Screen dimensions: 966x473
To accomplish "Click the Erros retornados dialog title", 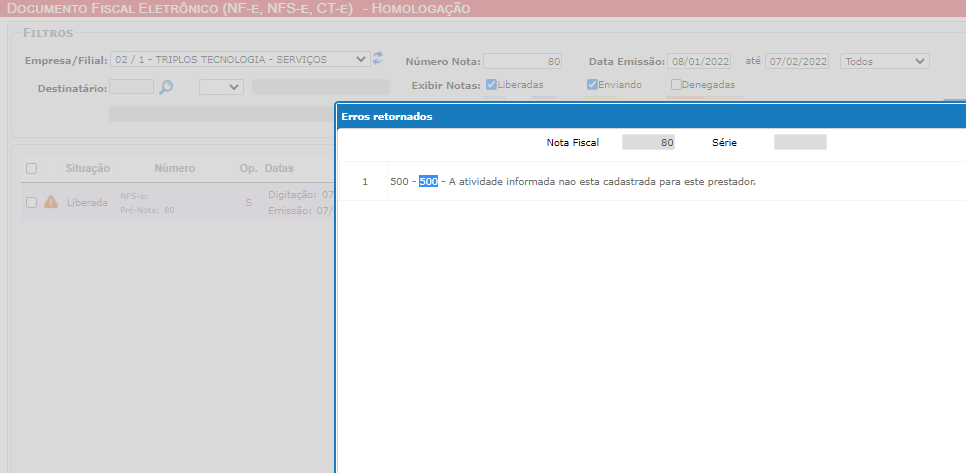I will (387, 117).
